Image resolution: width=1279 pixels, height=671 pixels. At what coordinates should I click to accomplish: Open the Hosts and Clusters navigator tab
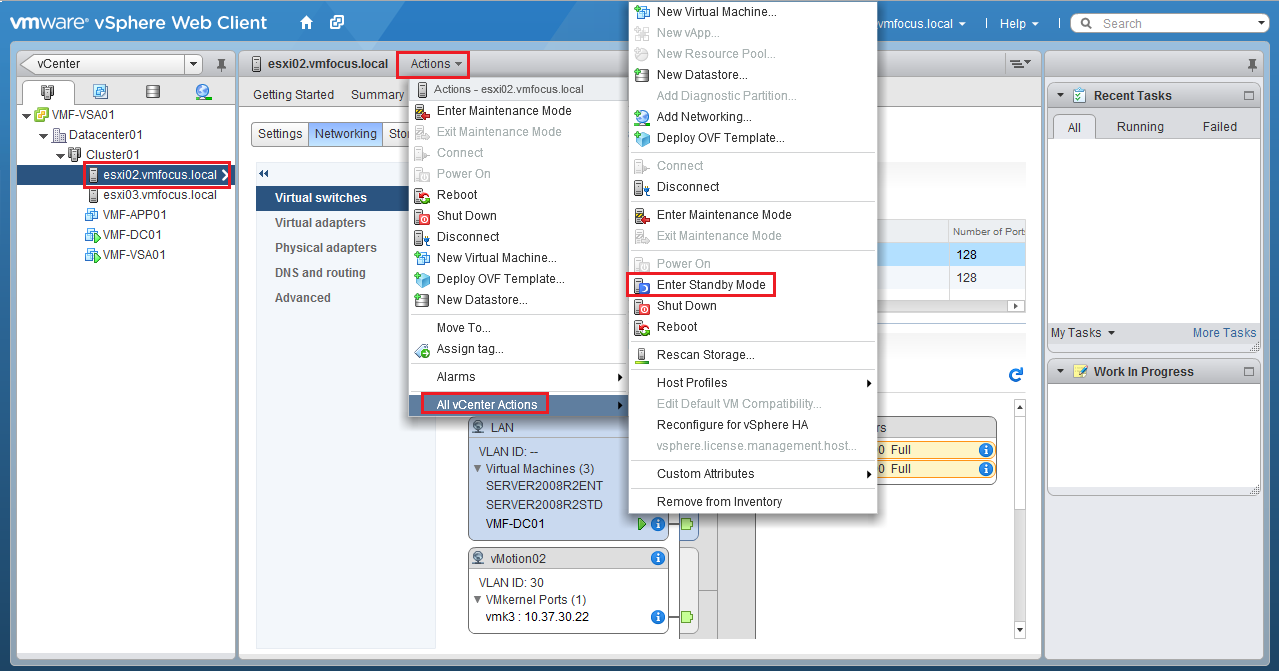click(x=47, y=92)
